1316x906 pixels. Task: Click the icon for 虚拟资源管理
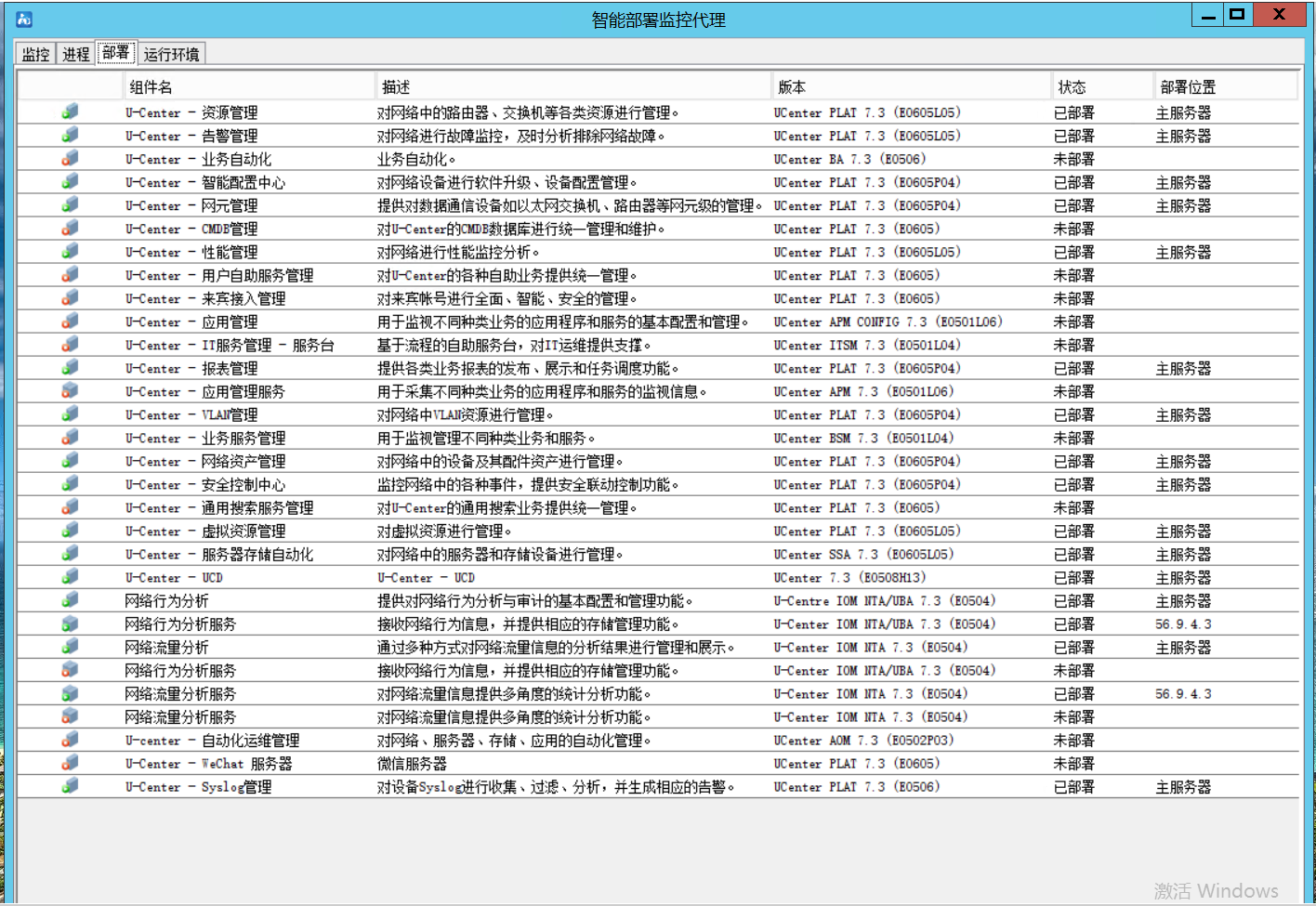pos(71,530)
